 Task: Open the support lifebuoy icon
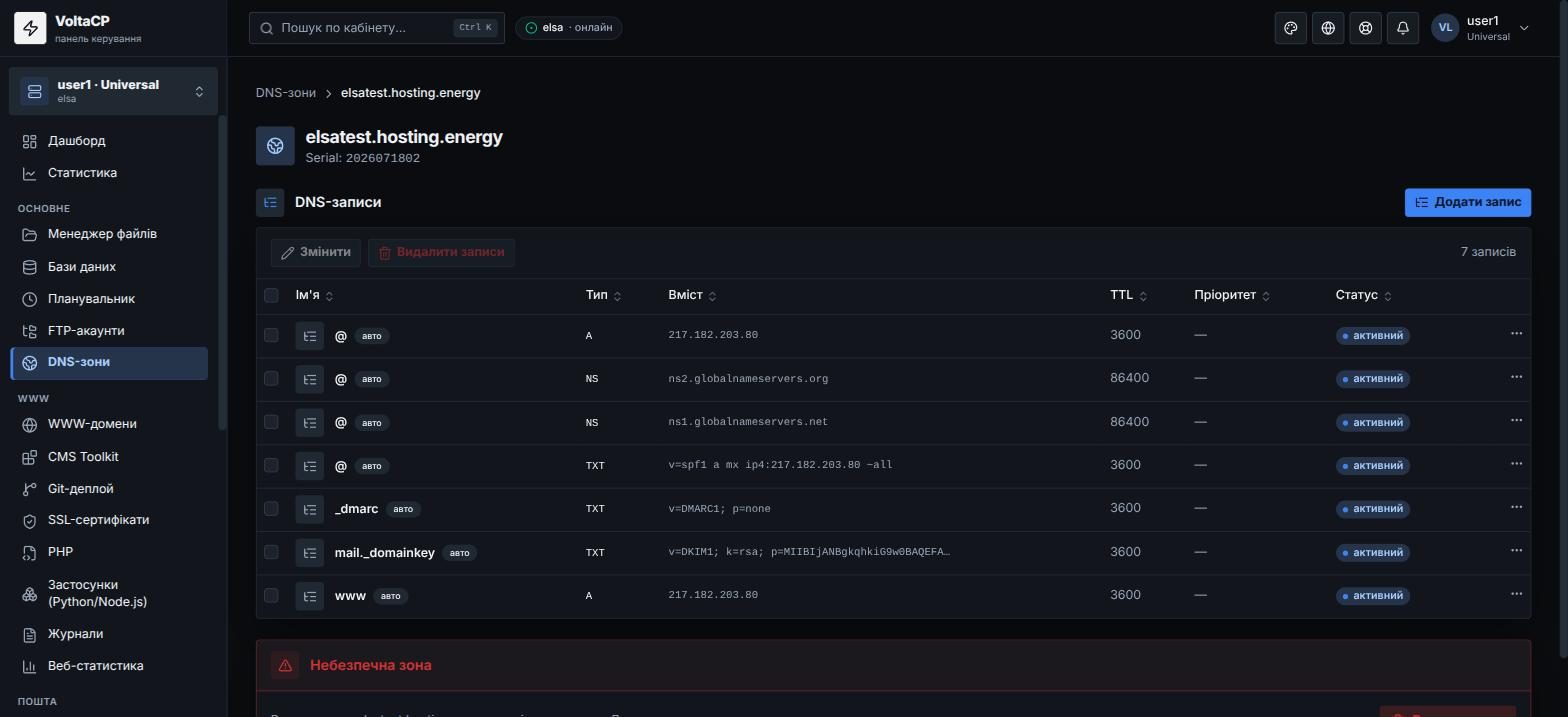1365,28
